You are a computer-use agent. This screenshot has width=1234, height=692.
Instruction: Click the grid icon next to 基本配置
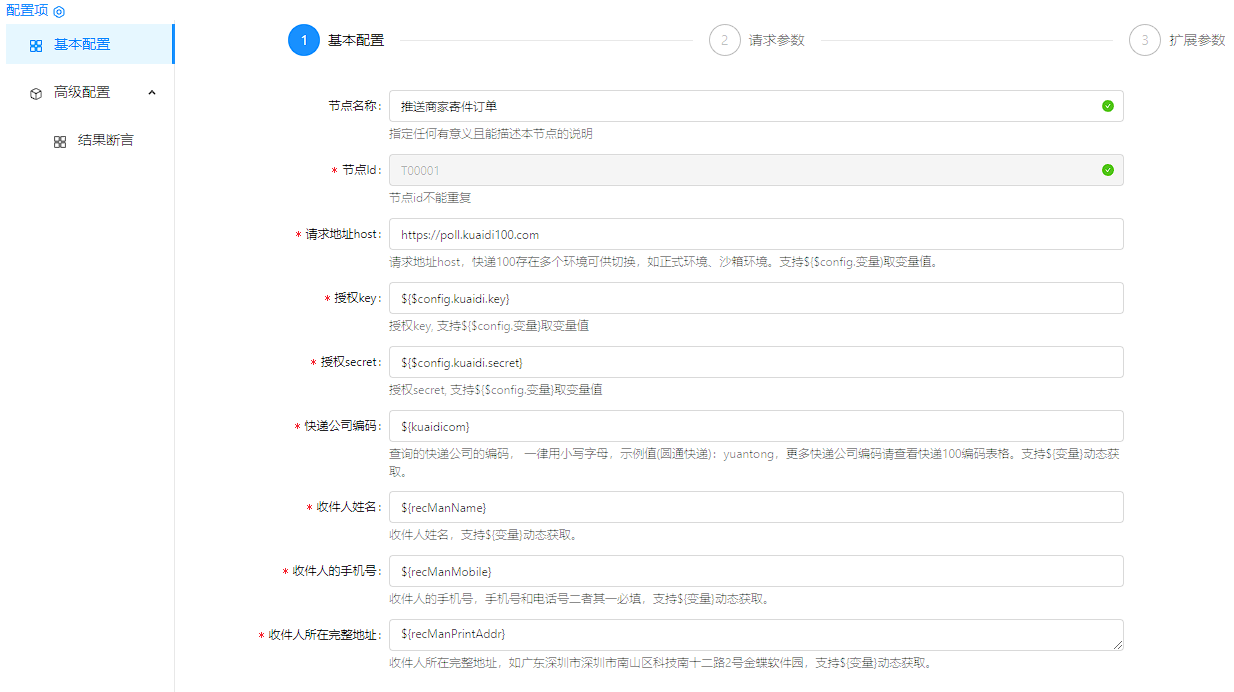pyautogui.click(x=36, y=45)
